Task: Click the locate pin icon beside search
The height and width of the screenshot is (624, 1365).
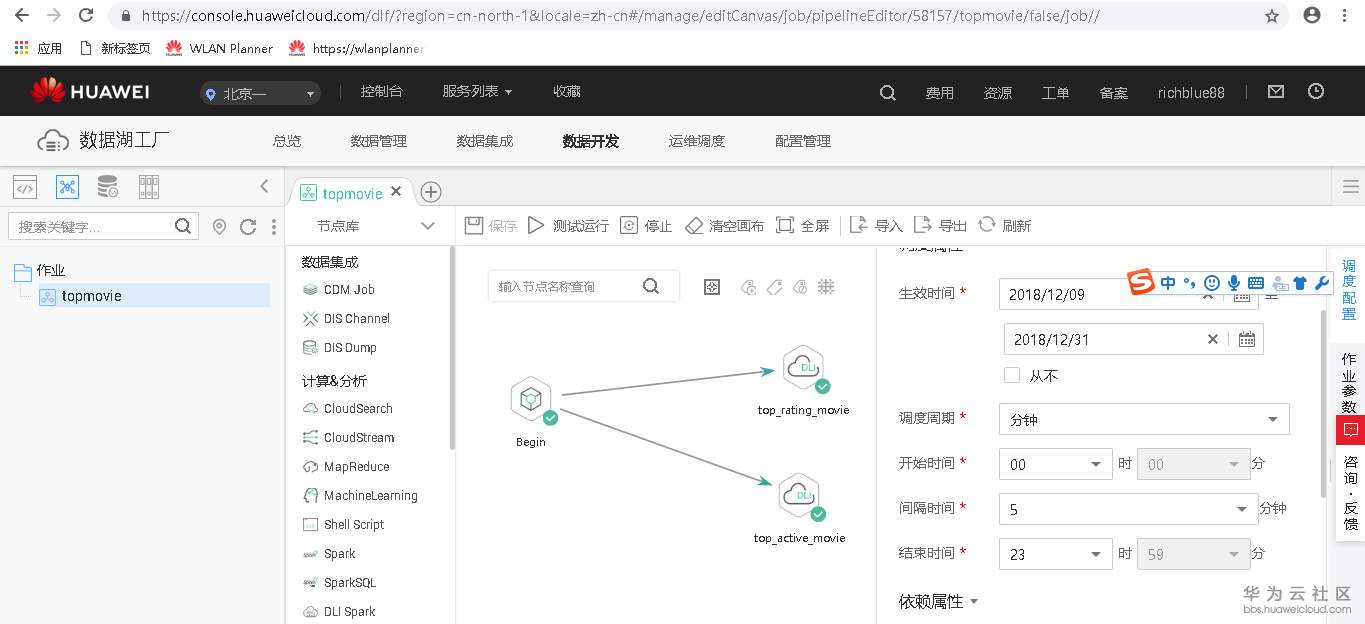Action: [220, 227]
